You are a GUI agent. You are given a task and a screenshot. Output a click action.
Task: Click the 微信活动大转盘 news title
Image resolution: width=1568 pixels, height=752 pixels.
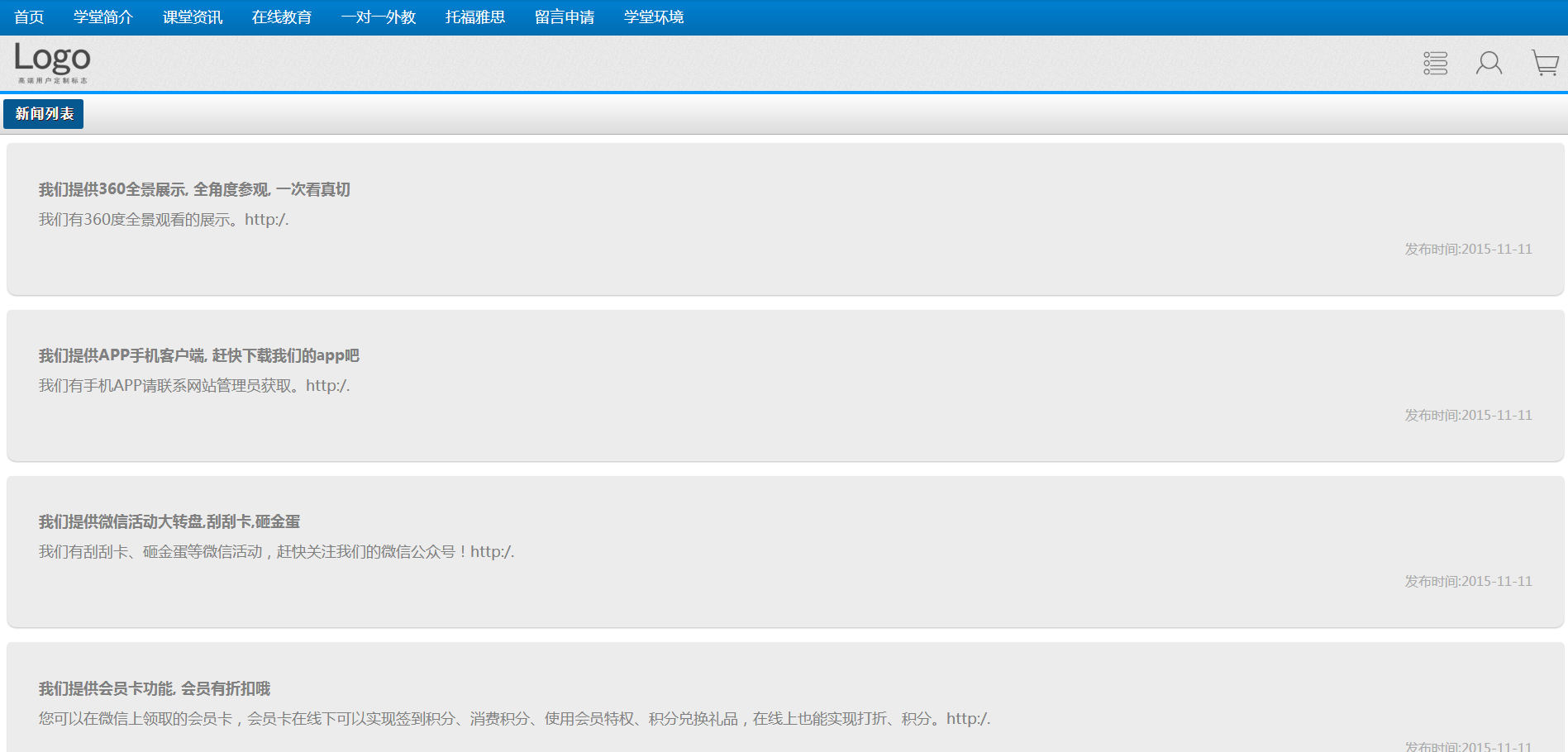tap(169, 522)
